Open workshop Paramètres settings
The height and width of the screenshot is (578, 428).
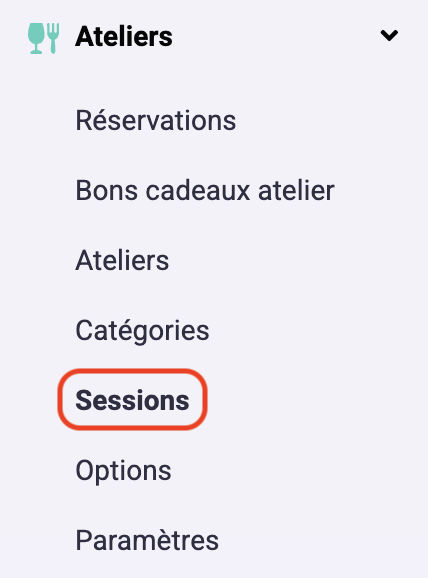point(147,540)
